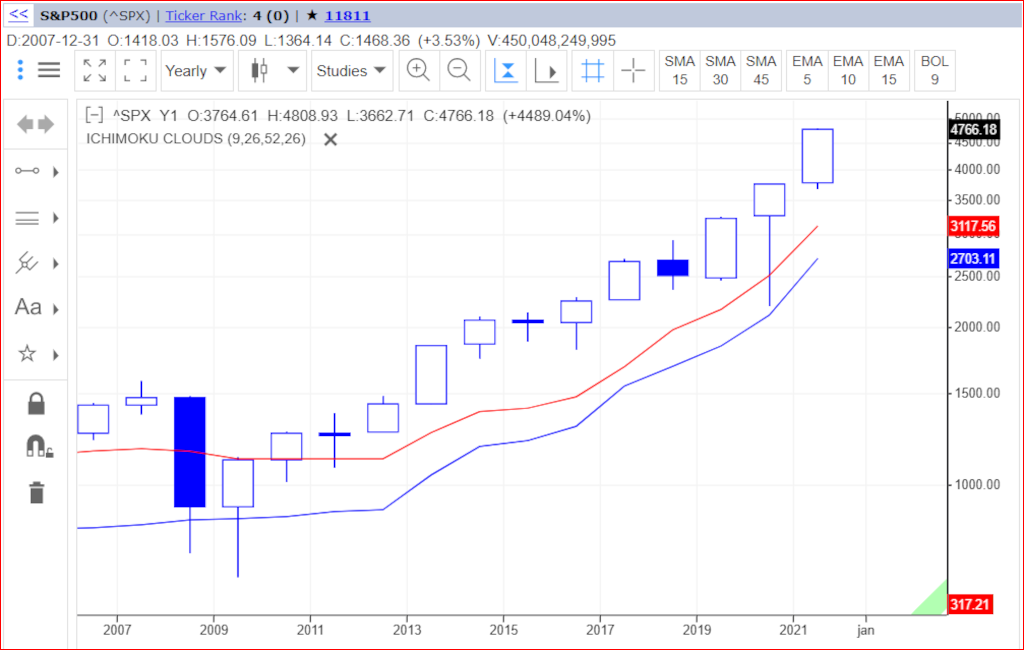Click the zoom out magnifier icon

459,71
